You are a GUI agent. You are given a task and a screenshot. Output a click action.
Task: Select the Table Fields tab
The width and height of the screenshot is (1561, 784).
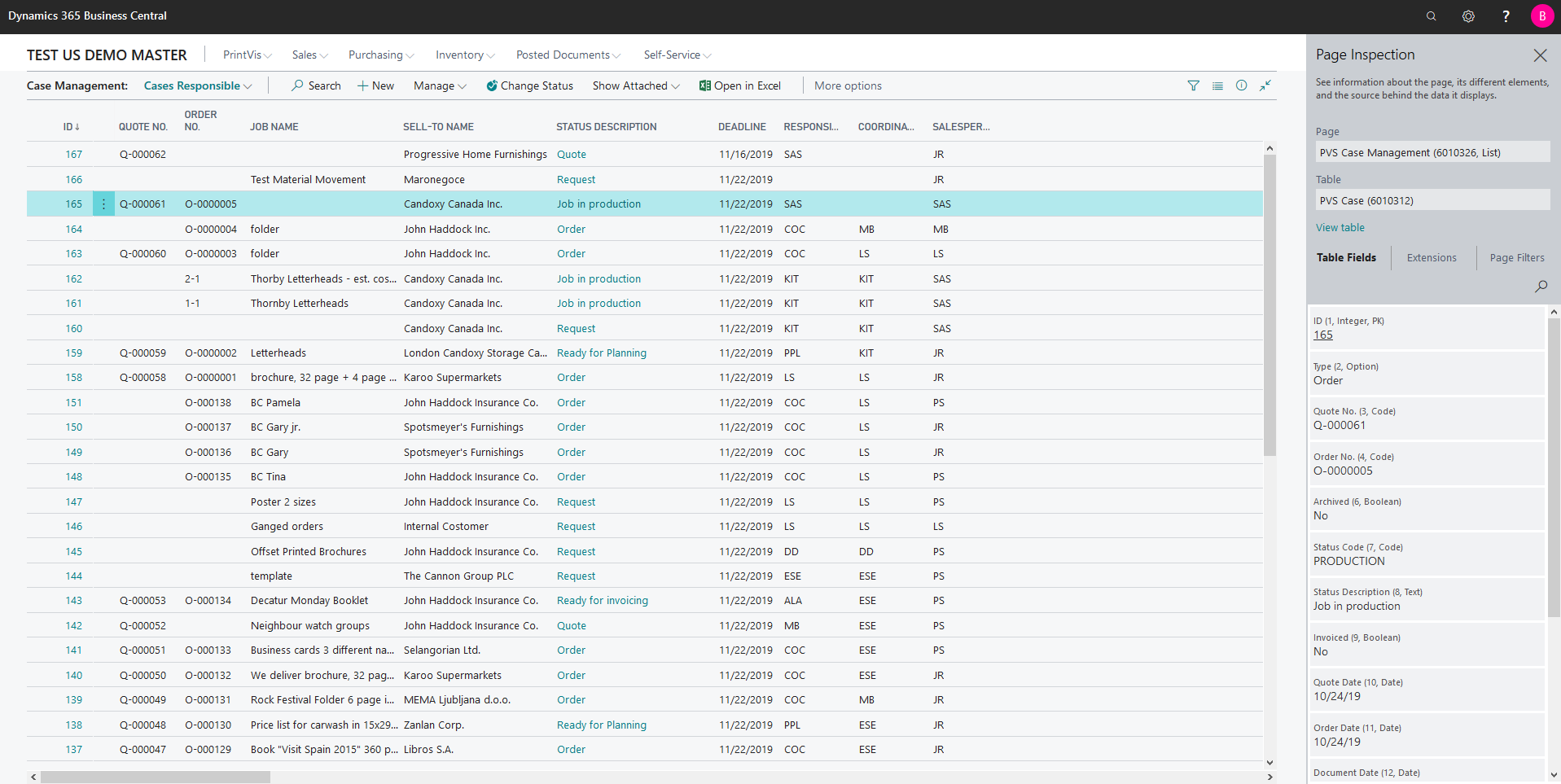[x=1346, y=257]
